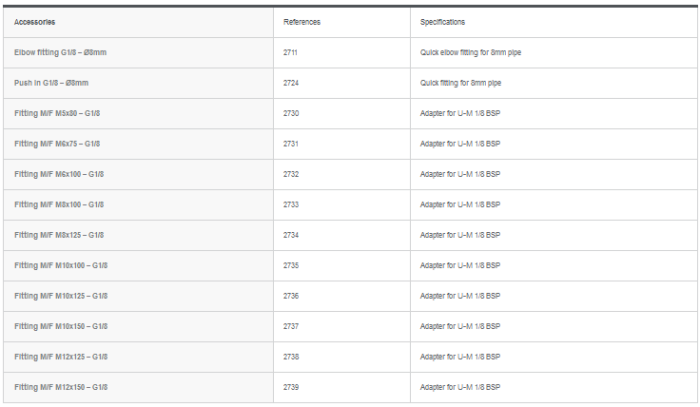Click the Specifications column header
Image resolution: width=700 pixels, height=407 pixels.
pos(442,21)
